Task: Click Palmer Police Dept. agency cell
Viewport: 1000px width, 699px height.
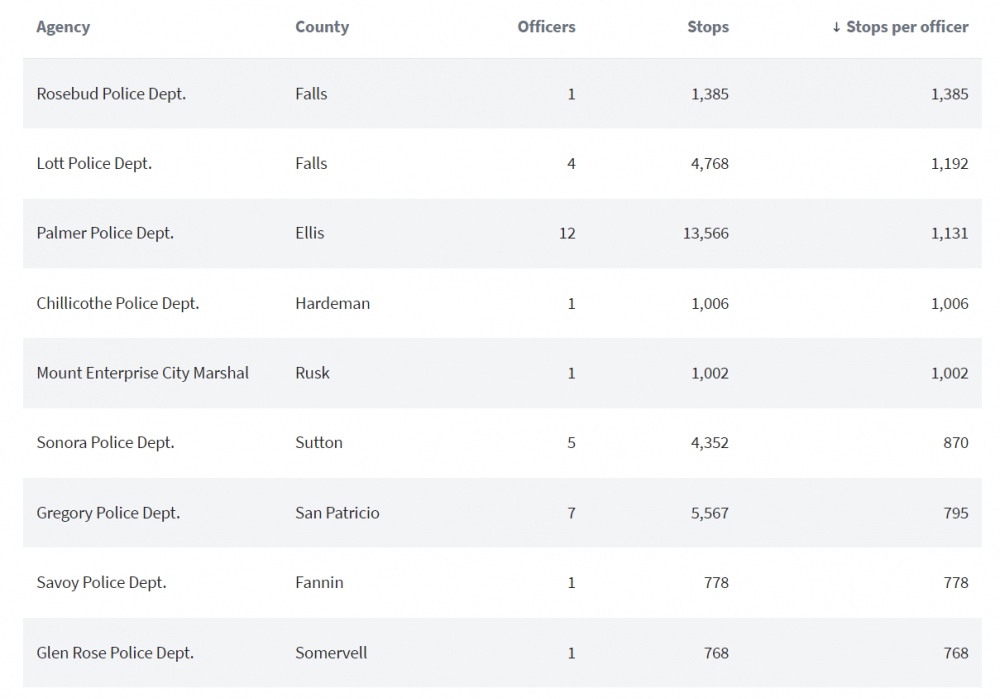Action: pos(105,233)
